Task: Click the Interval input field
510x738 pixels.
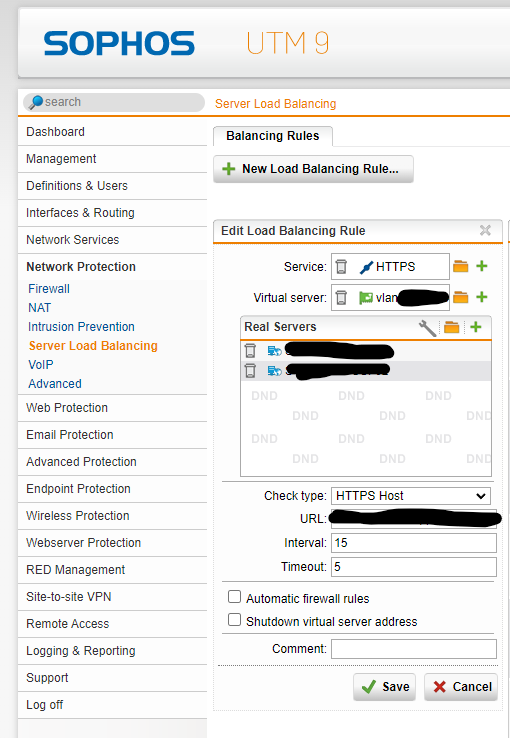Action: 414,543
